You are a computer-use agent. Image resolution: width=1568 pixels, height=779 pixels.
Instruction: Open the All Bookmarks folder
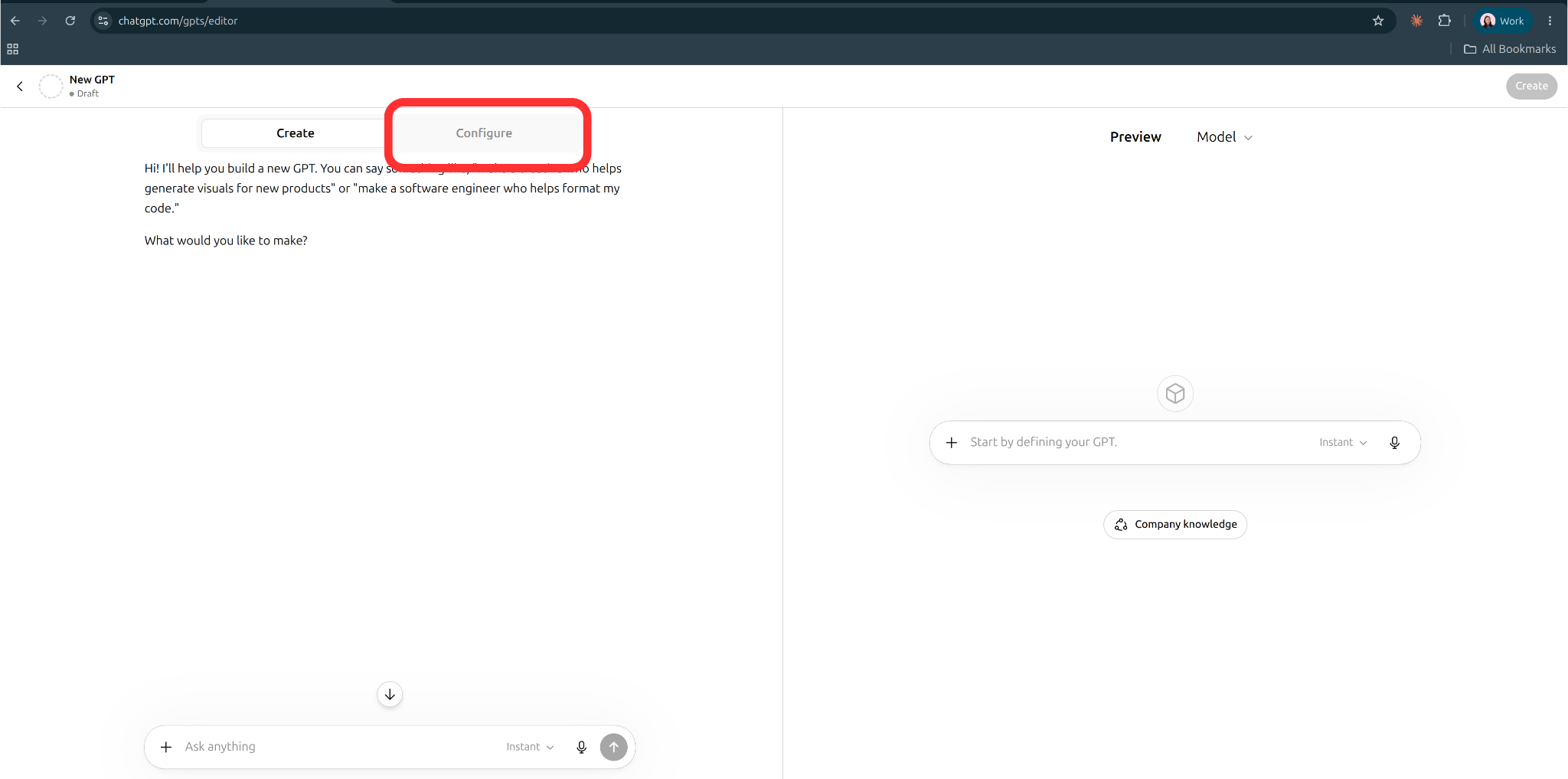click(x=1510, y=49)
